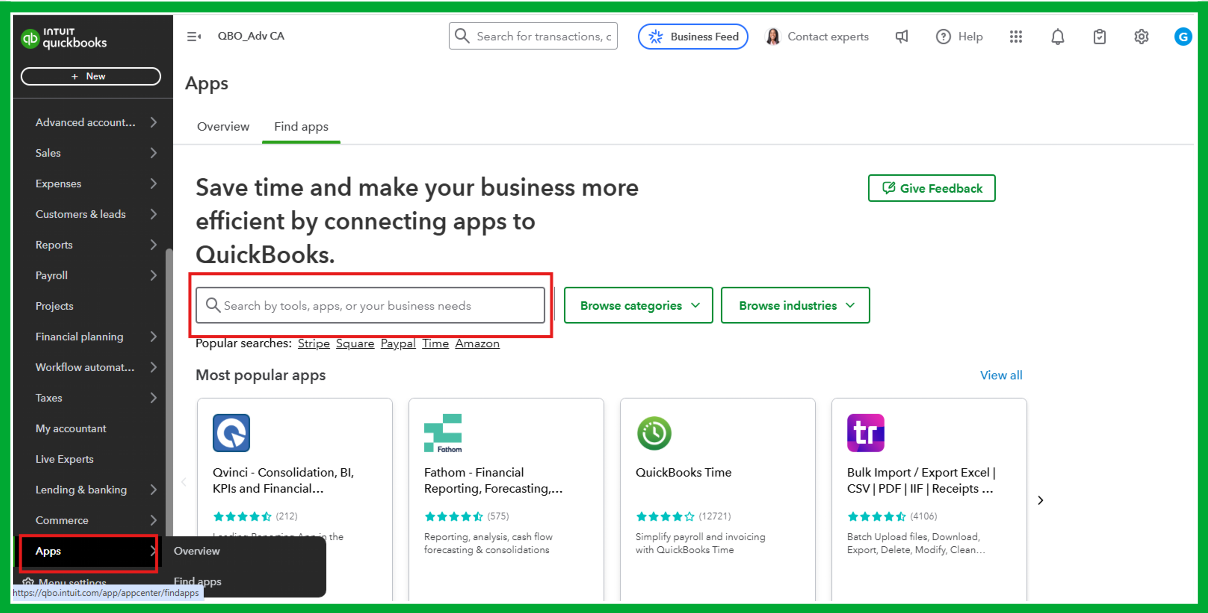Open the tasks clipboard icon
The width and height of the screenshot is (1208, 613).
1099,36
